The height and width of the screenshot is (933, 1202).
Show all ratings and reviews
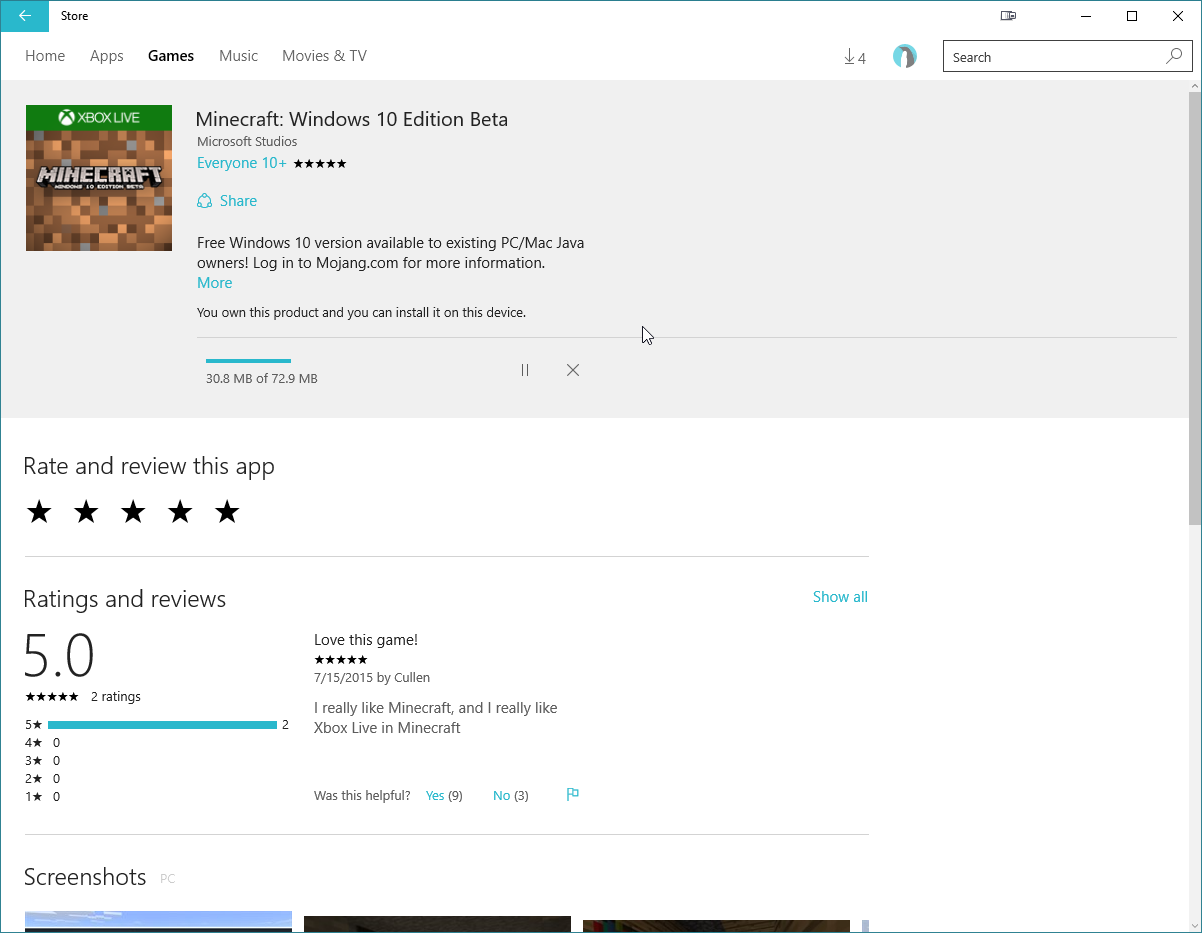click(x=840, y=597)
